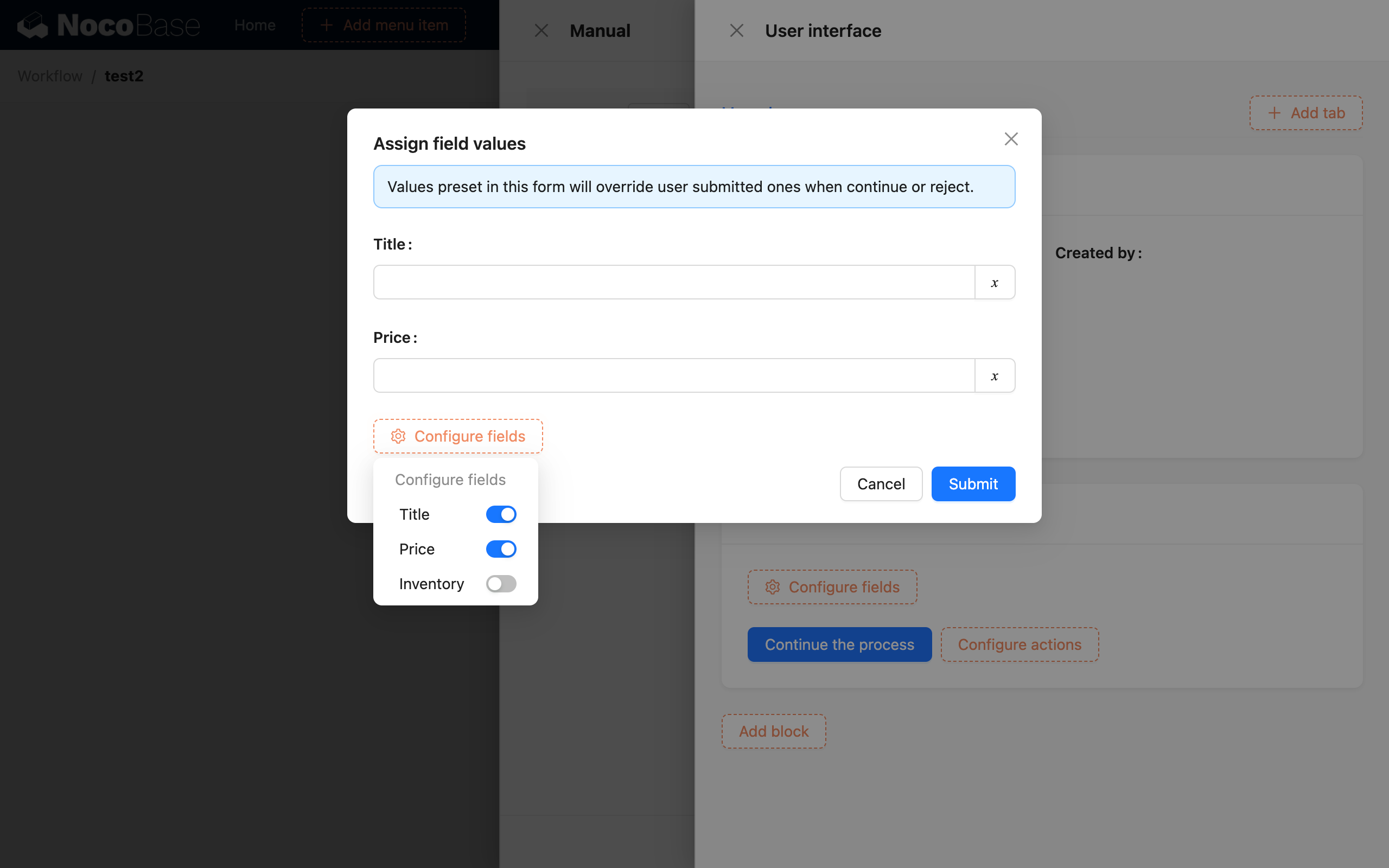The image size is (1389, 868).
Task: Click the NocoBase logo icon
Action: click(33, 25)
